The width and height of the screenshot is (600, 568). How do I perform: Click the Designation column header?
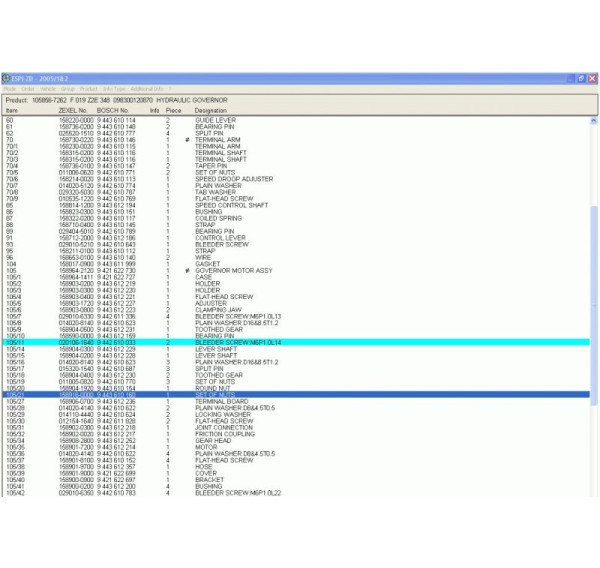click(x=211, y=110)
